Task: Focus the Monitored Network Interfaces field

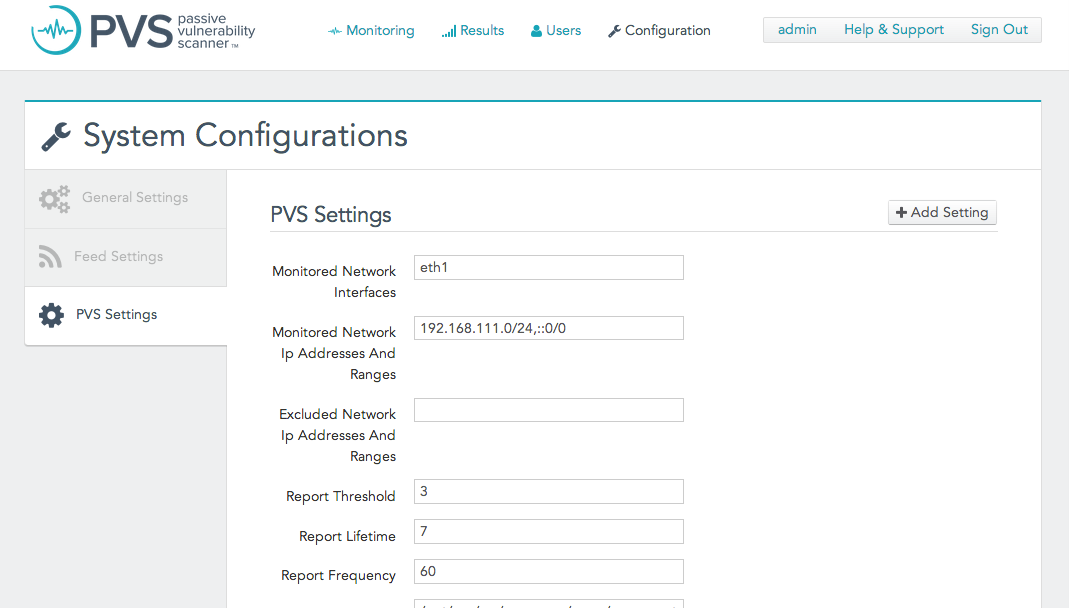Action: point(549,267)
